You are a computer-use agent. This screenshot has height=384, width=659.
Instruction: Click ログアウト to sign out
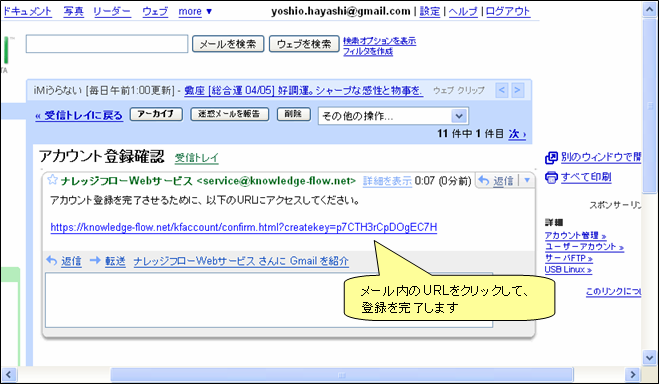click(508, 11)
